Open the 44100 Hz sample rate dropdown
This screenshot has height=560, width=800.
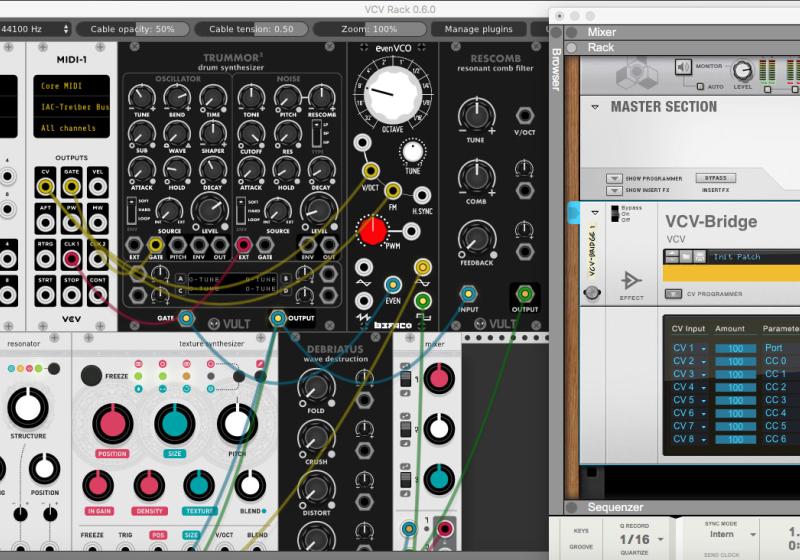pos(35,29)
